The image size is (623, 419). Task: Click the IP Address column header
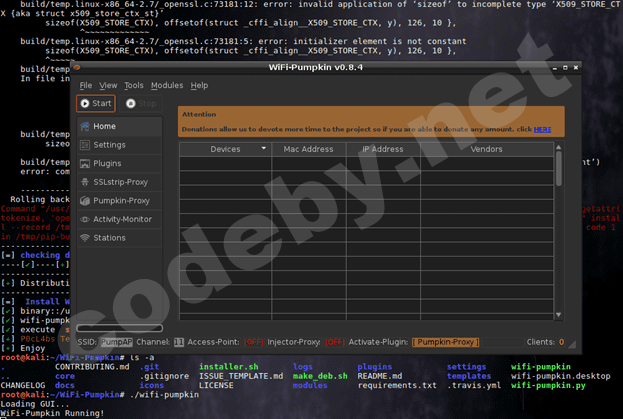pos(383,149)
